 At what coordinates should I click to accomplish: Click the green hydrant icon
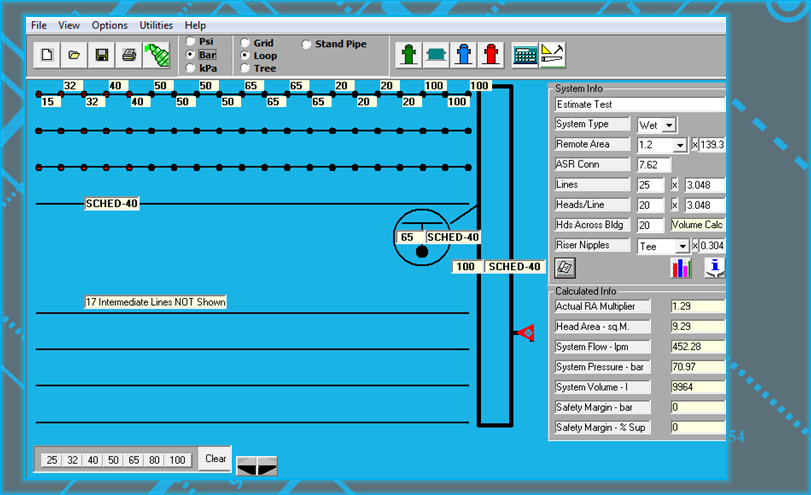point(408,54)
